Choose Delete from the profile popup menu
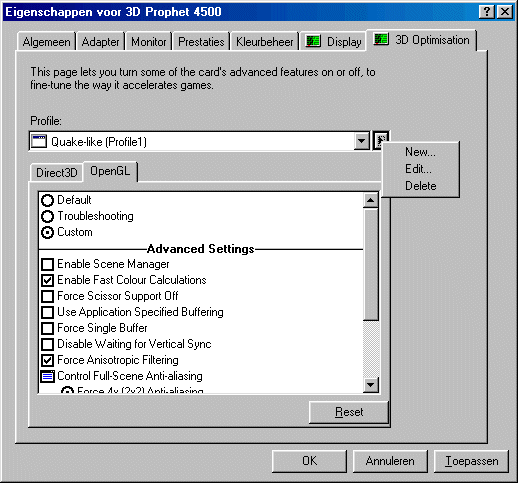The width and height of the screenshot is (518, 483). (420, 186)
